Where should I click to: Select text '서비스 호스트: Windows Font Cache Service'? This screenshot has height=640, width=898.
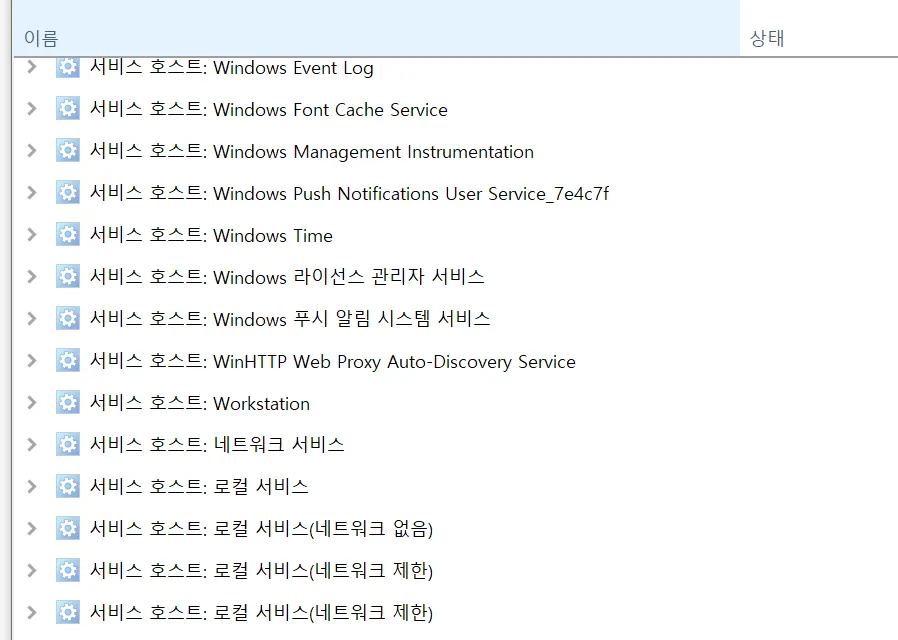point(269,109)
